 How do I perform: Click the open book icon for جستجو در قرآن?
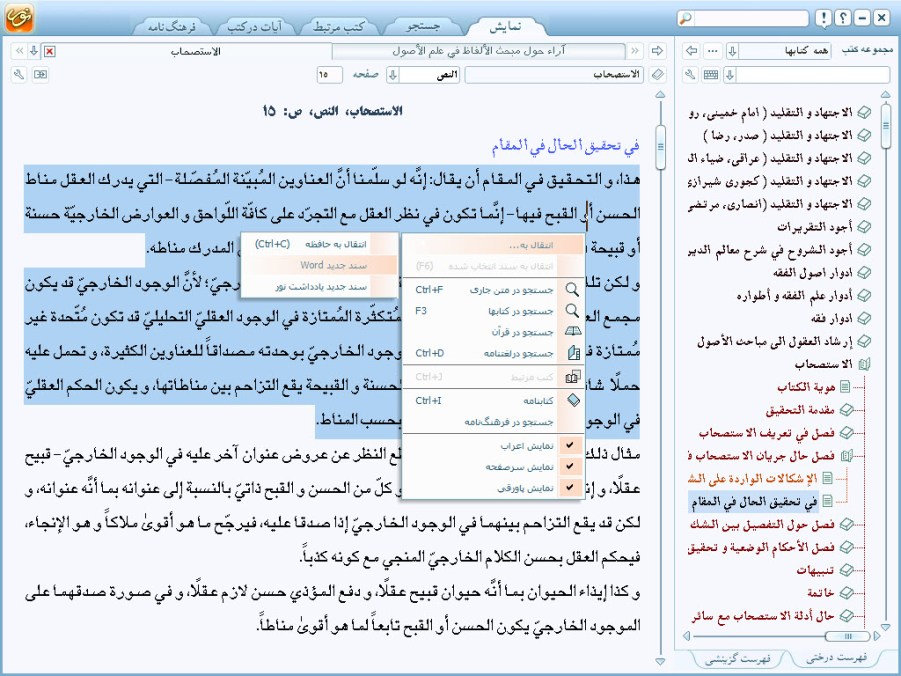point(573,332)
